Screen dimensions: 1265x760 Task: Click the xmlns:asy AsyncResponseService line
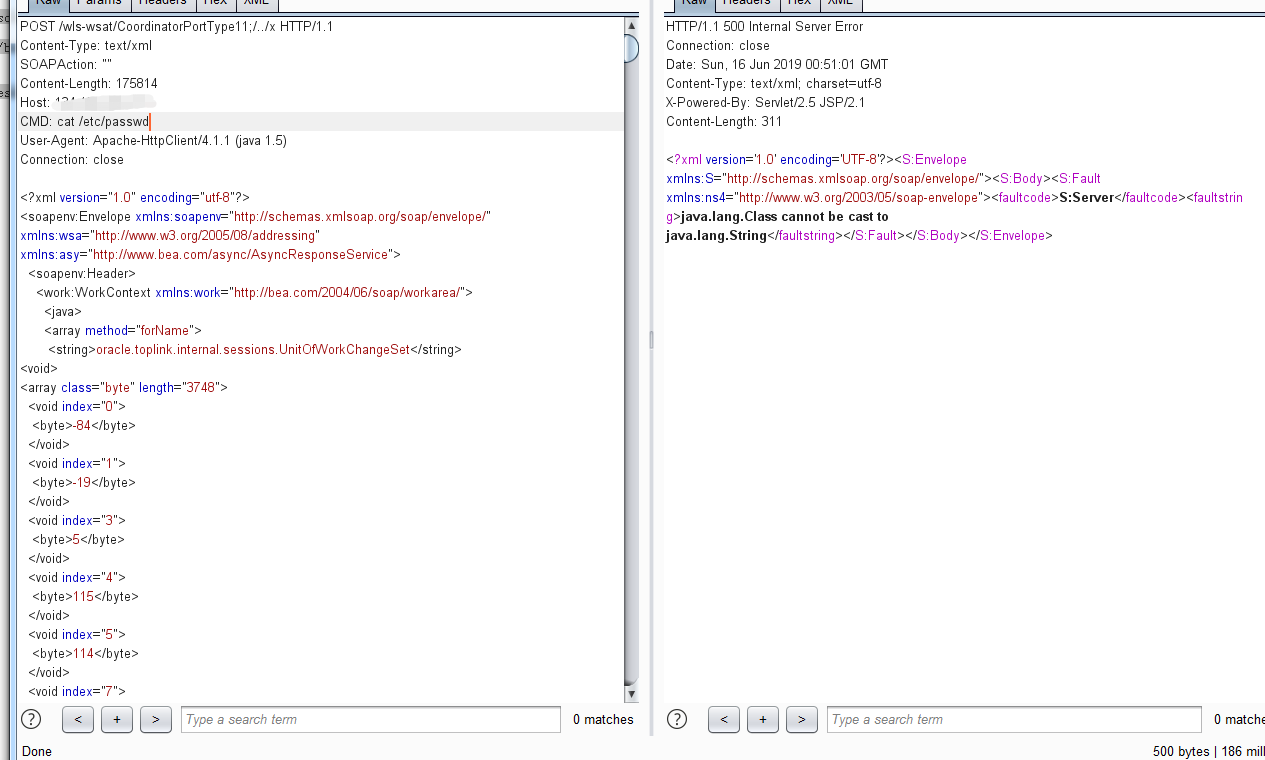210,254
